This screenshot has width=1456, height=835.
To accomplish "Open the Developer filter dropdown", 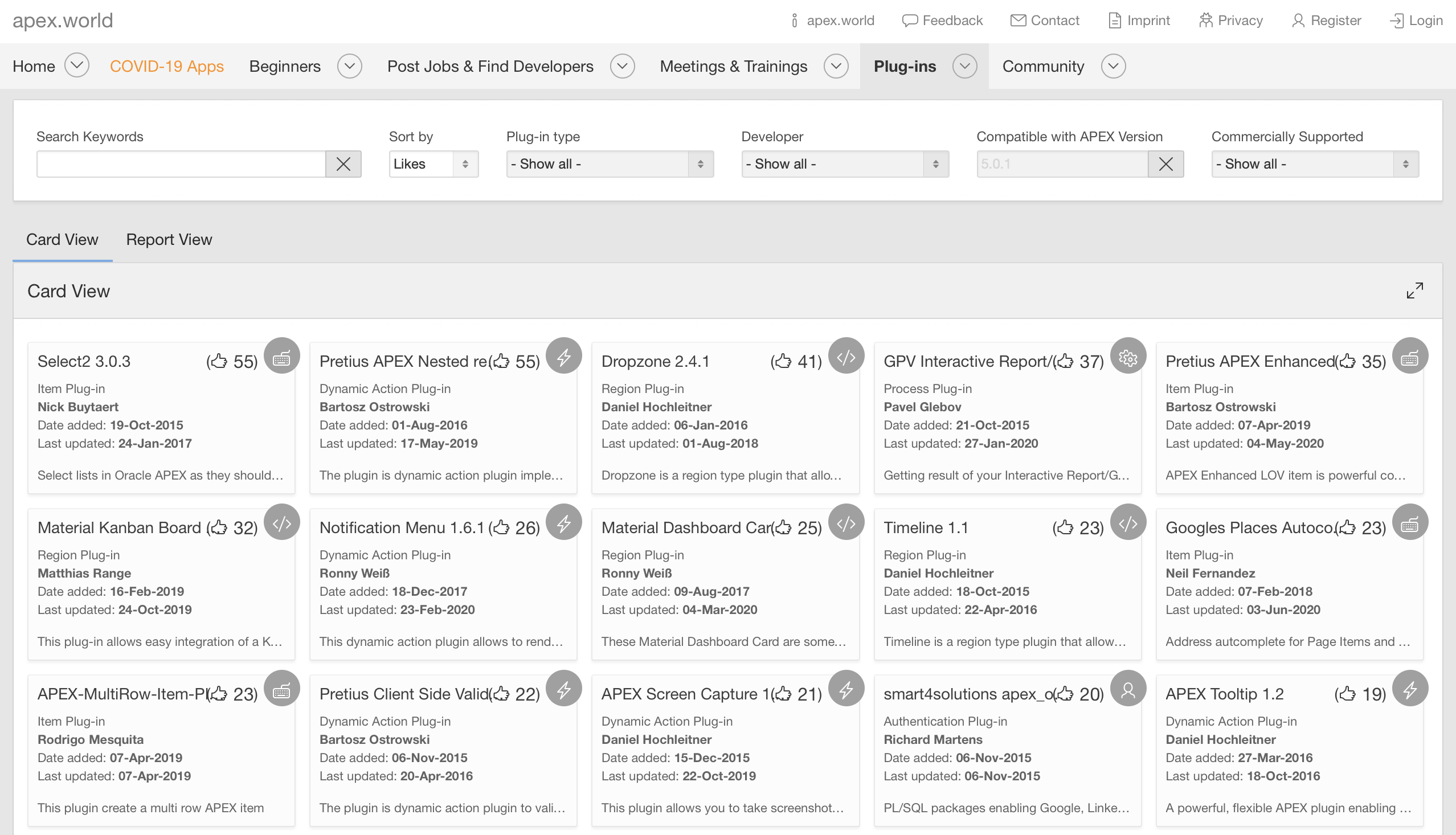I will (844, 164).
